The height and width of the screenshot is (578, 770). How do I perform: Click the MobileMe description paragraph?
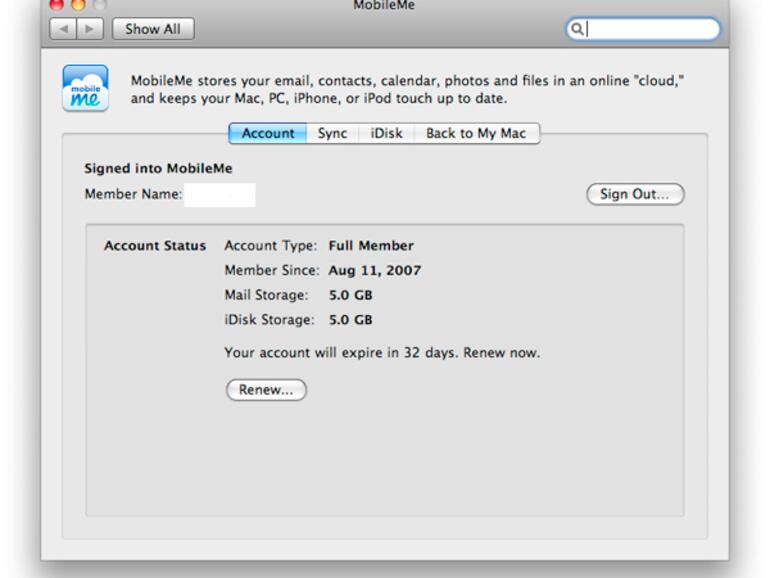coord(407,89)
